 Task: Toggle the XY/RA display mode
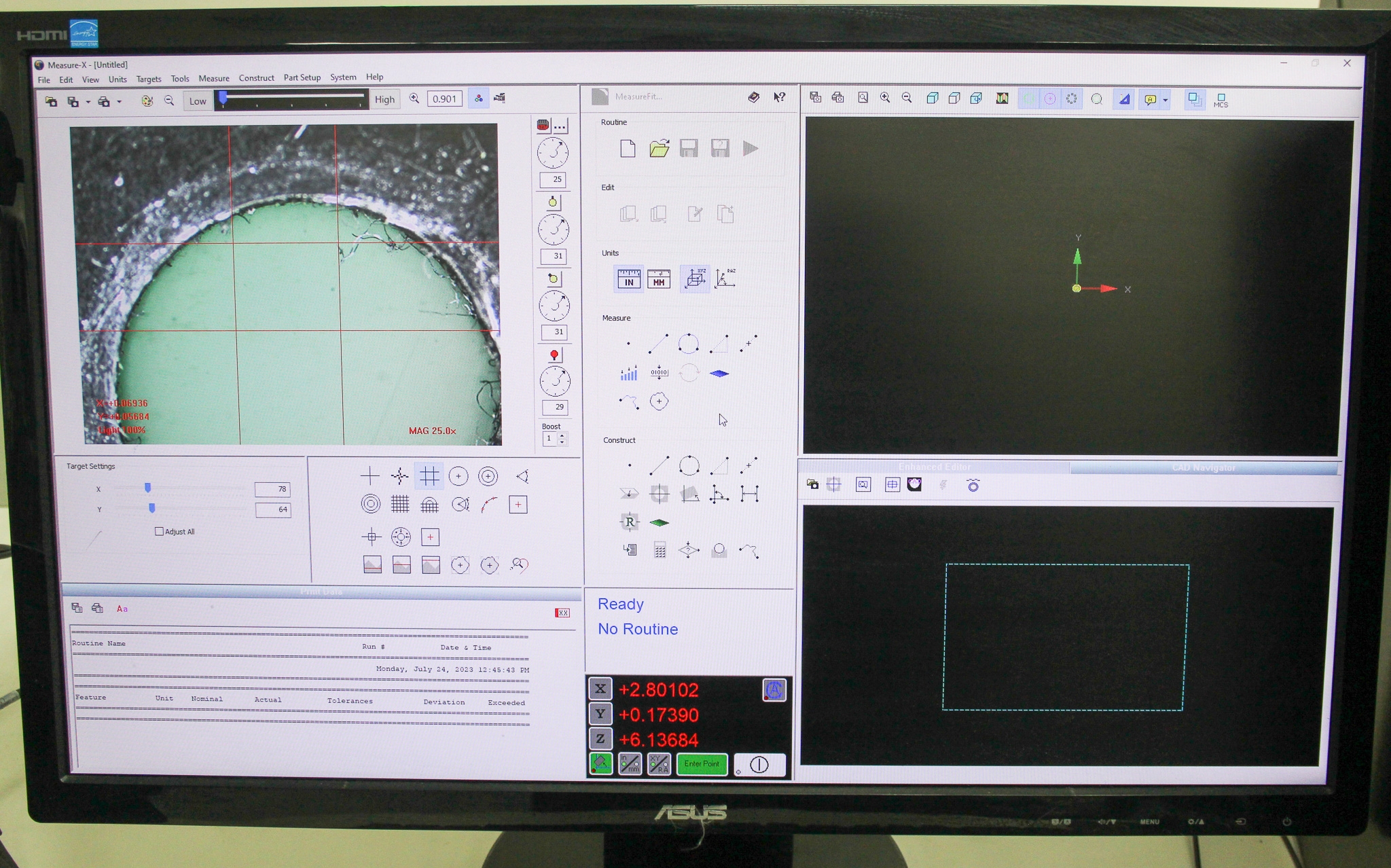(x=660, y=764)
